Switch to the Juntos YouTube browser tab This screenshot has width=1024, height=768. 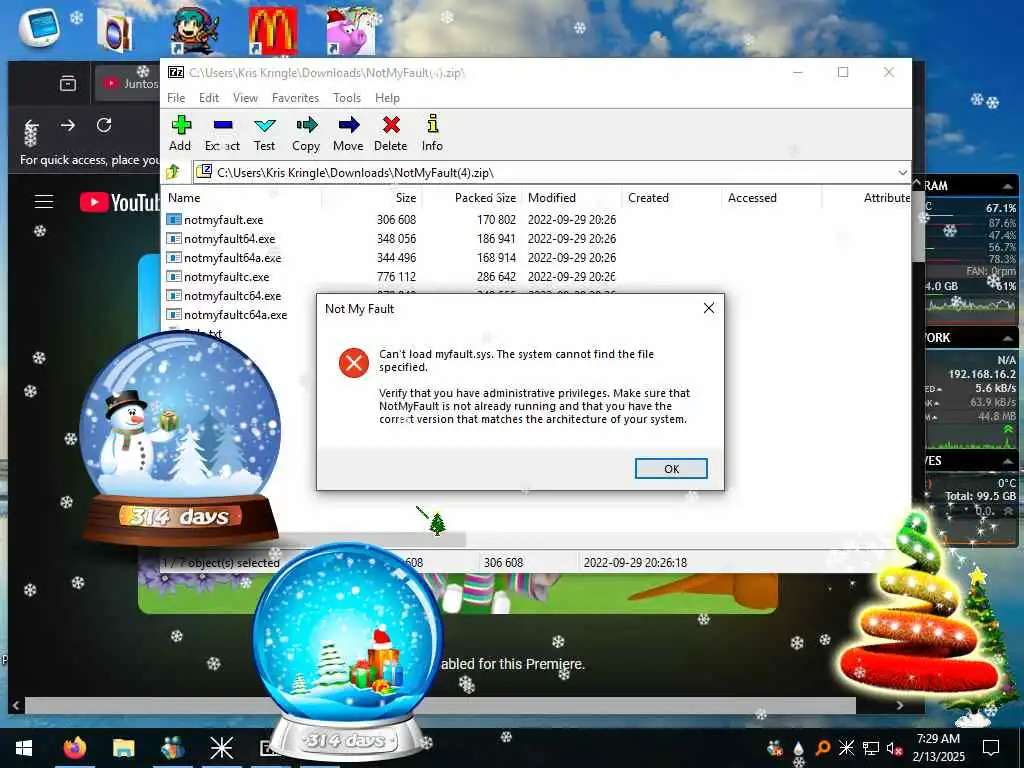[x=129, y=84]
